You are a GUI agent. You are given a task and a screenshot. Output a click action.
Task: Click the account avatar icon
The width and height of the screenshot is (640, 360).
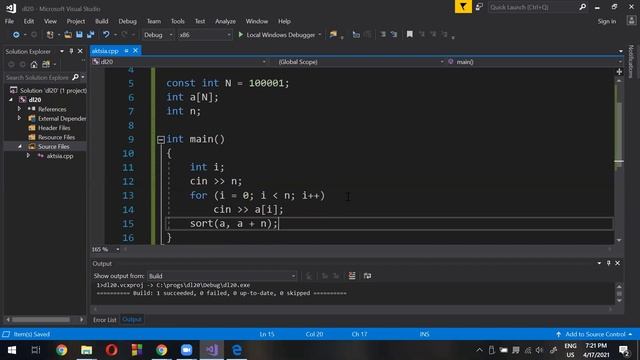tap(631, 21)
